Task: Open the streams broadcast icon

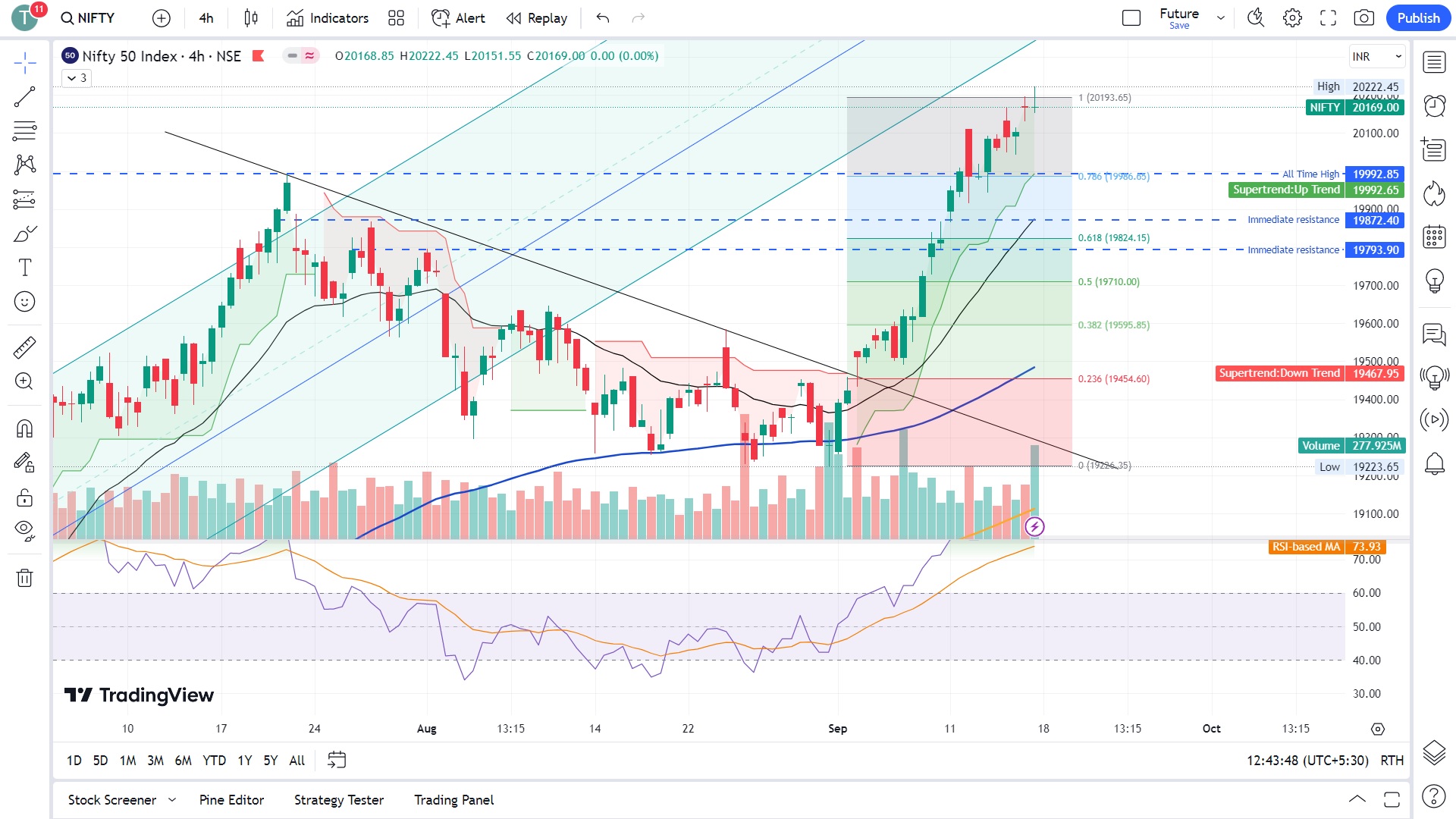Action: click(1434, 419)
